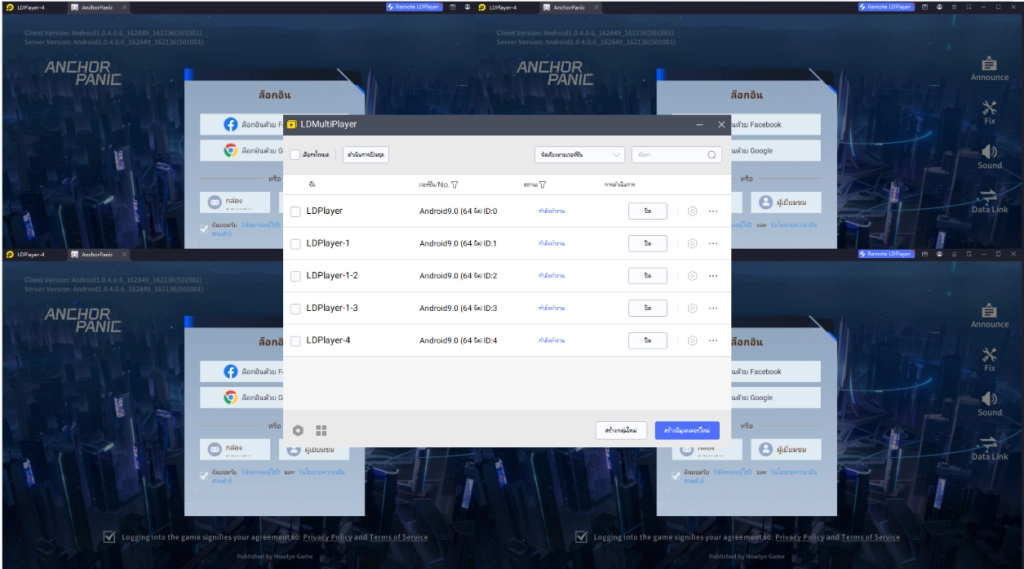Open more options for LDPlayer-4 row
The image size is (1024, 569).
click(x=713, y=340)
